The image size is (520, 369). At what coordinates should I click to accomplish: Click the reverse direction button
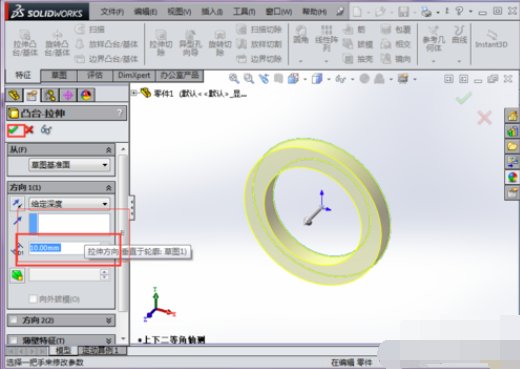(x=17, y=203)
